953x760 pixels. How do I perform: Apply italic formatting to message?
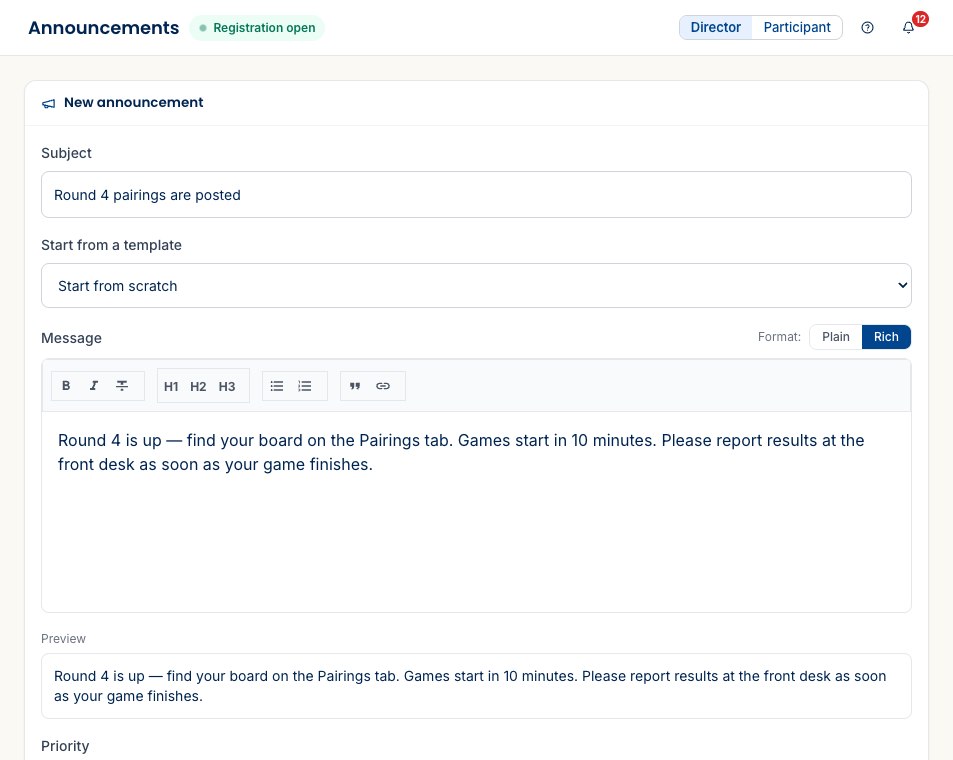click(x=94, y=386)
